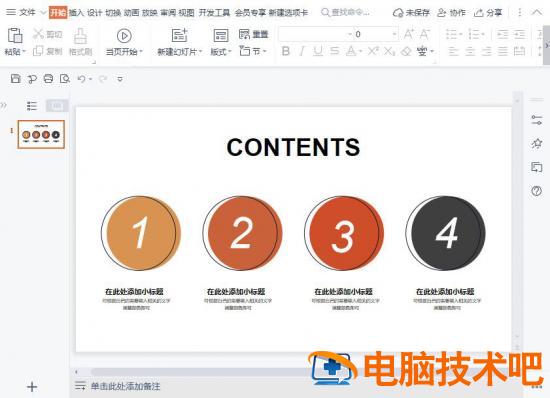The image size is (550, 398).
Task: Click the vertical scrollbar up arrow
Action: 517,100
